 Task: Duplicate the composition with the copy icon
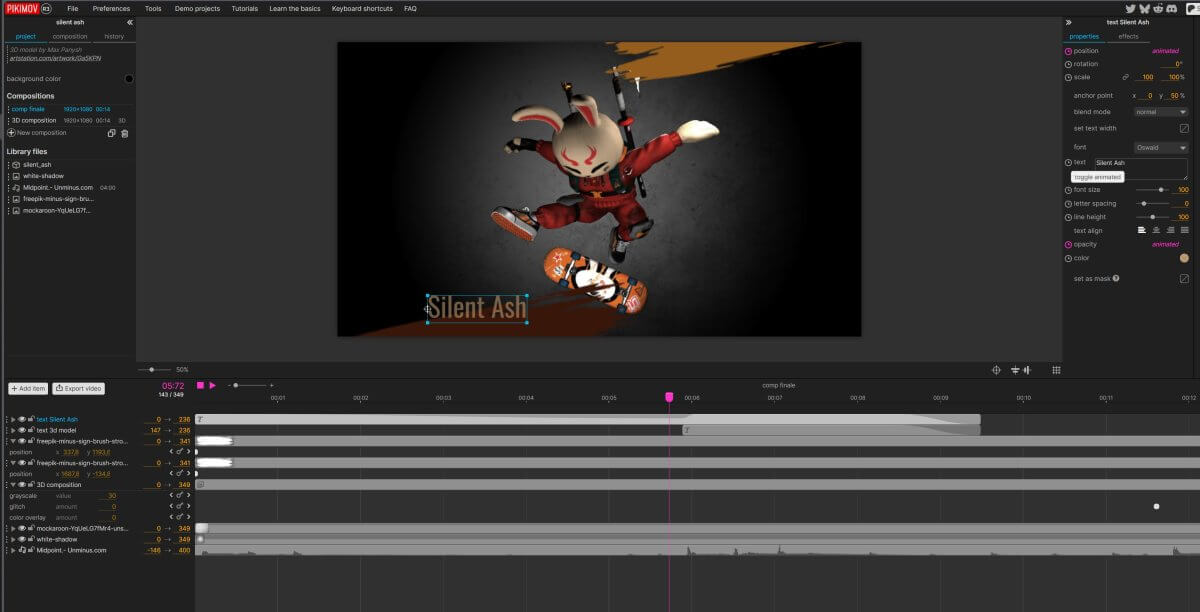click(x=111, y=132)
